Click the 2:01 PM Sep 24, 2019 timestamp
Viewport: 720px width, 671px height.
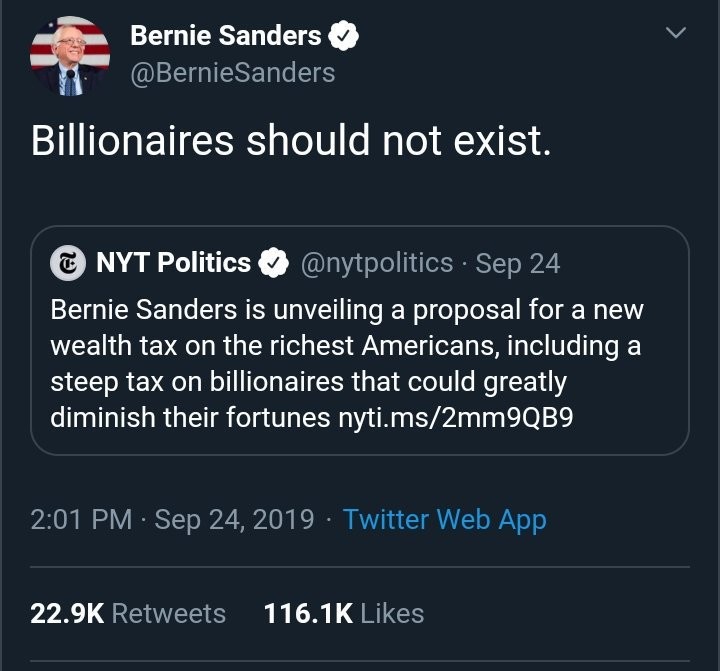[x=172, y=520]
